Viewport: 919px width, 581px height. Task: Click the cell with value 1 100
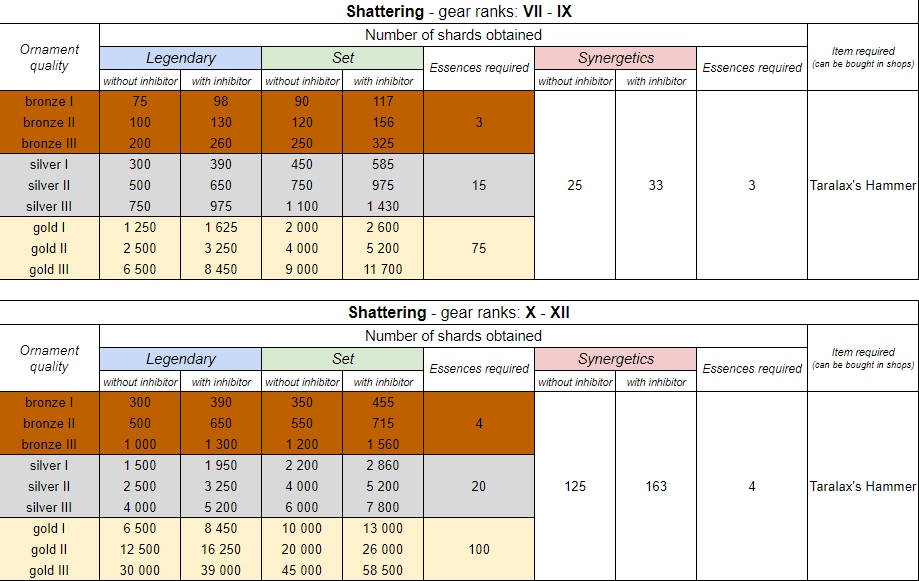click(x=302, y=206)
